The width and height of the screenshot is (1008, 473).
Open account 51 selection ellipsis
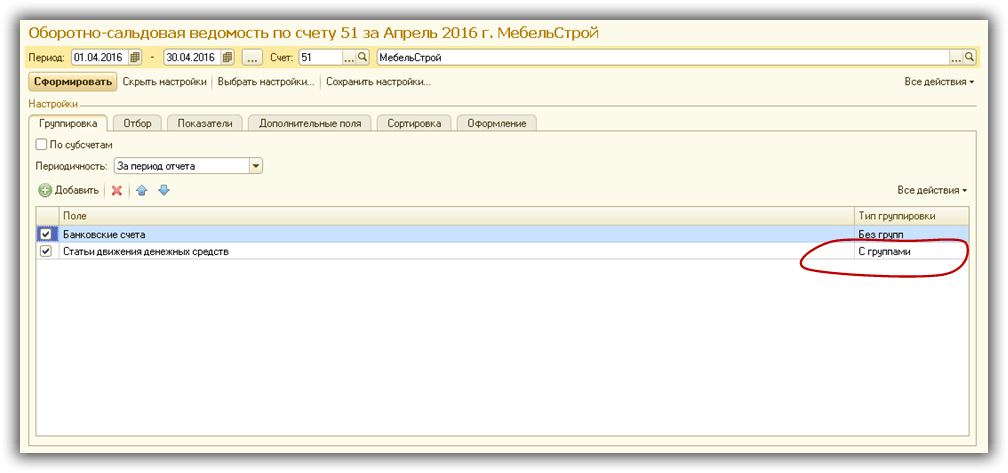349,57
